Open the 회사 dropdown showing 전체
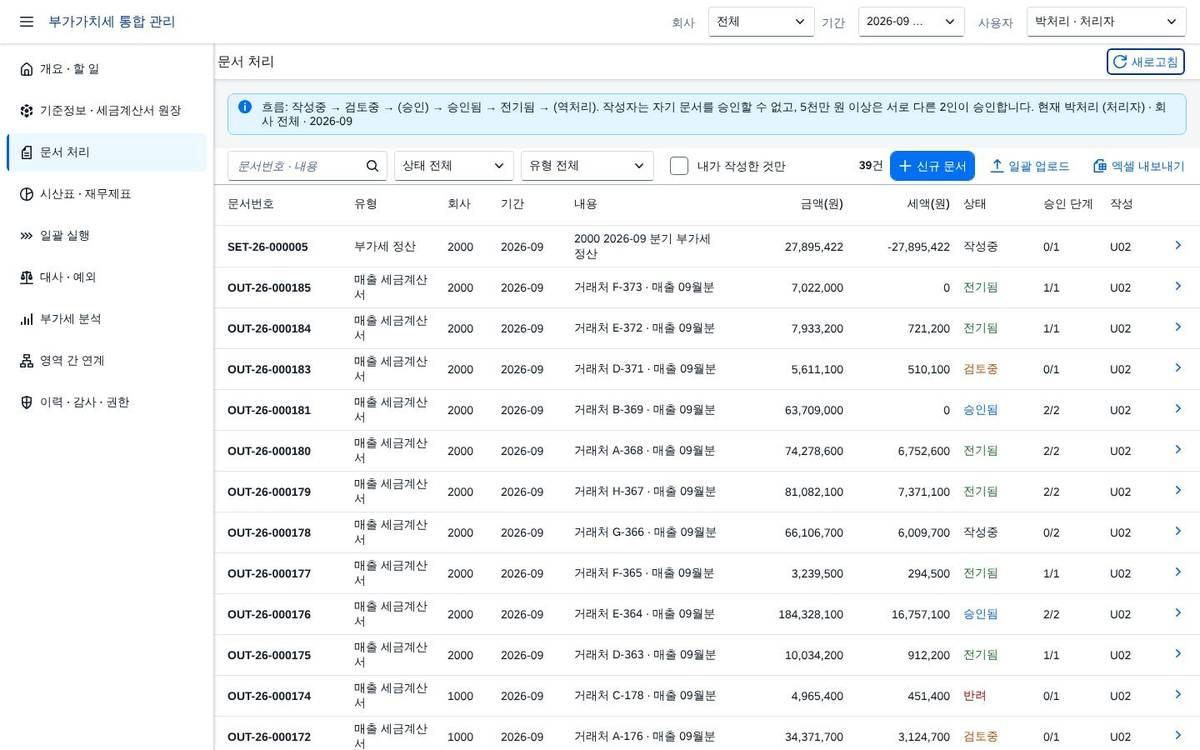1200x750 pixels. click(x=761, y=21)
